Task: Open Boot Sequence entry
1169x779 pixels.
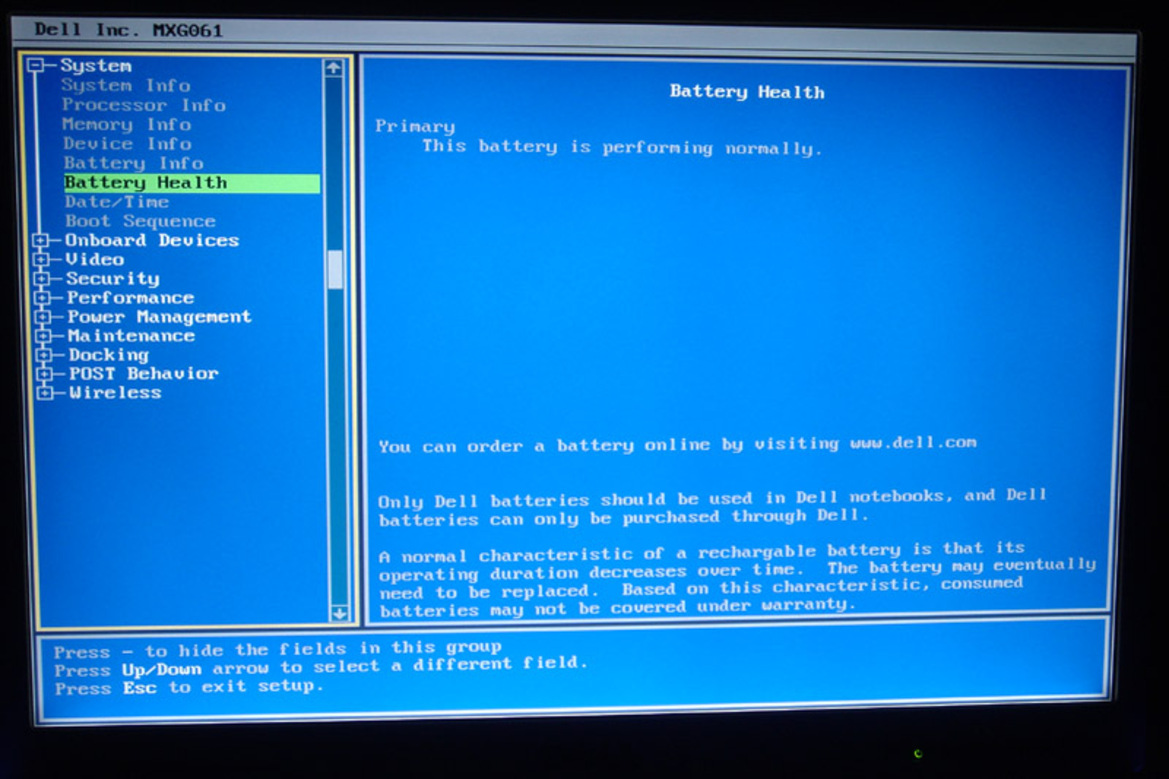Action: point(140,221)
